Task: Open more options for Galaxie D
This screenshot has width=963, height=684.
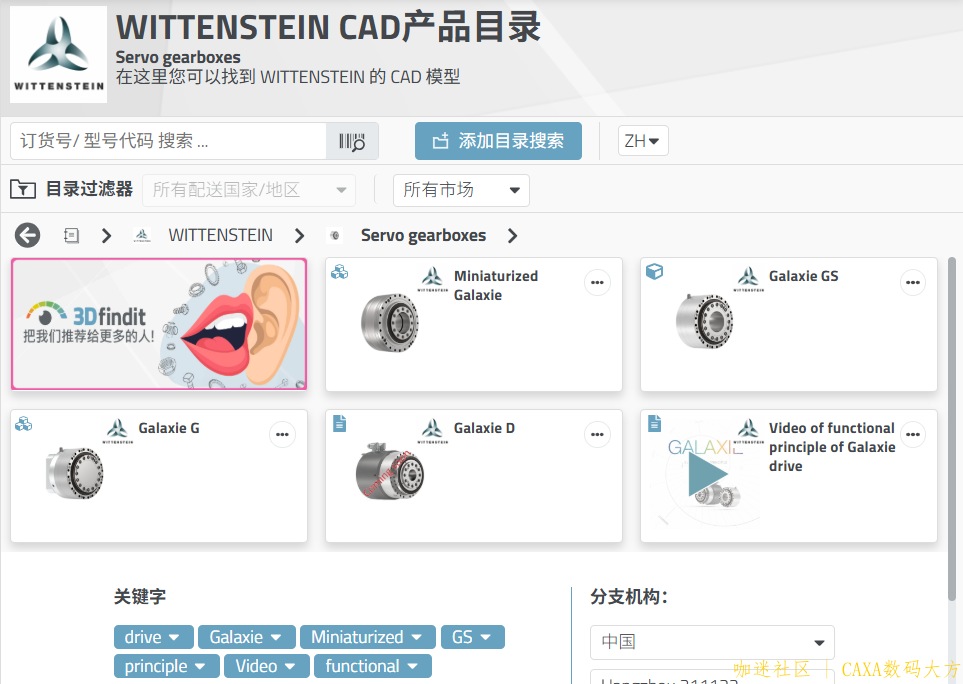Action: (x=597, y=434)
